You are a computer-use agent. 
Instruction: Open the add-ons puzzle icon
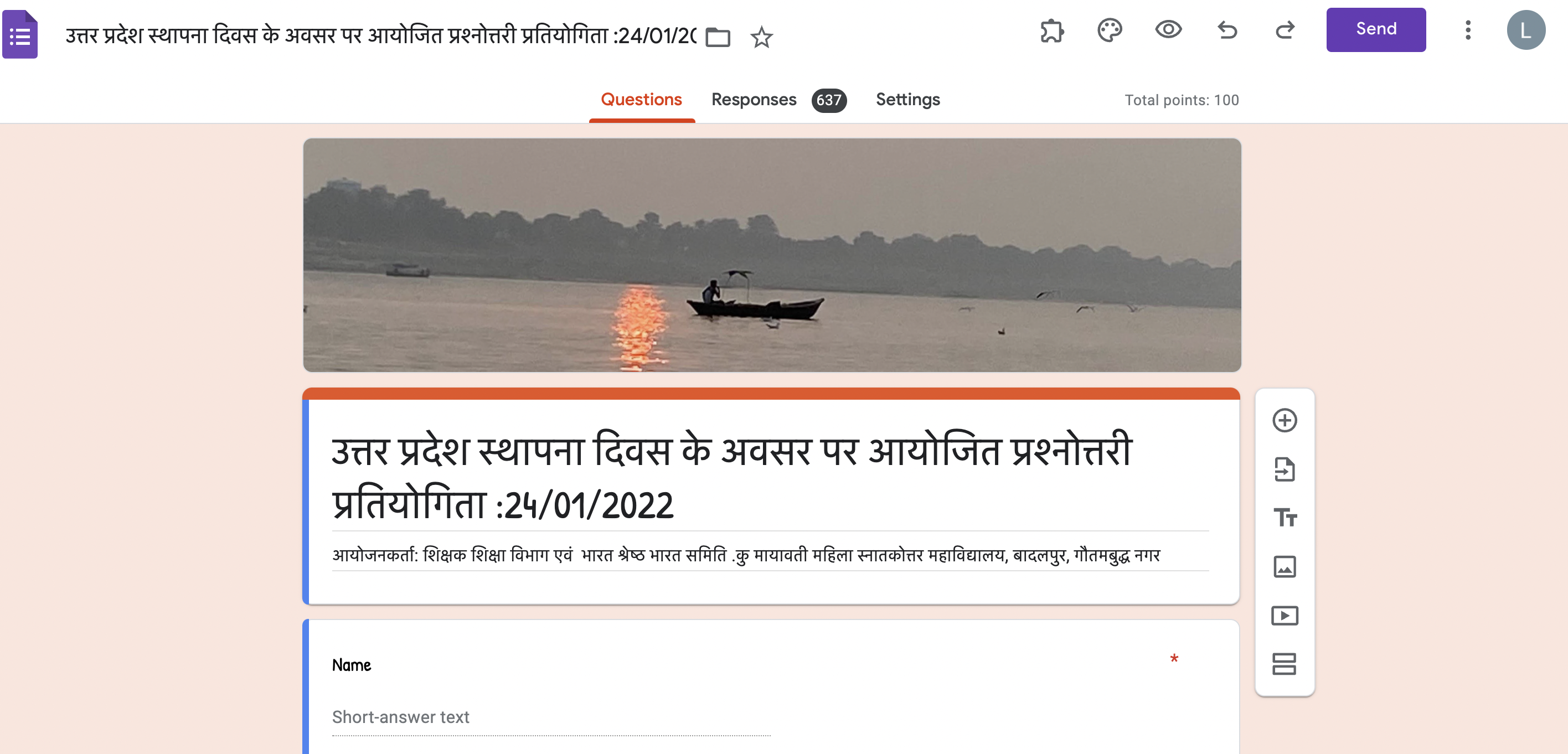coord(1052,30)
